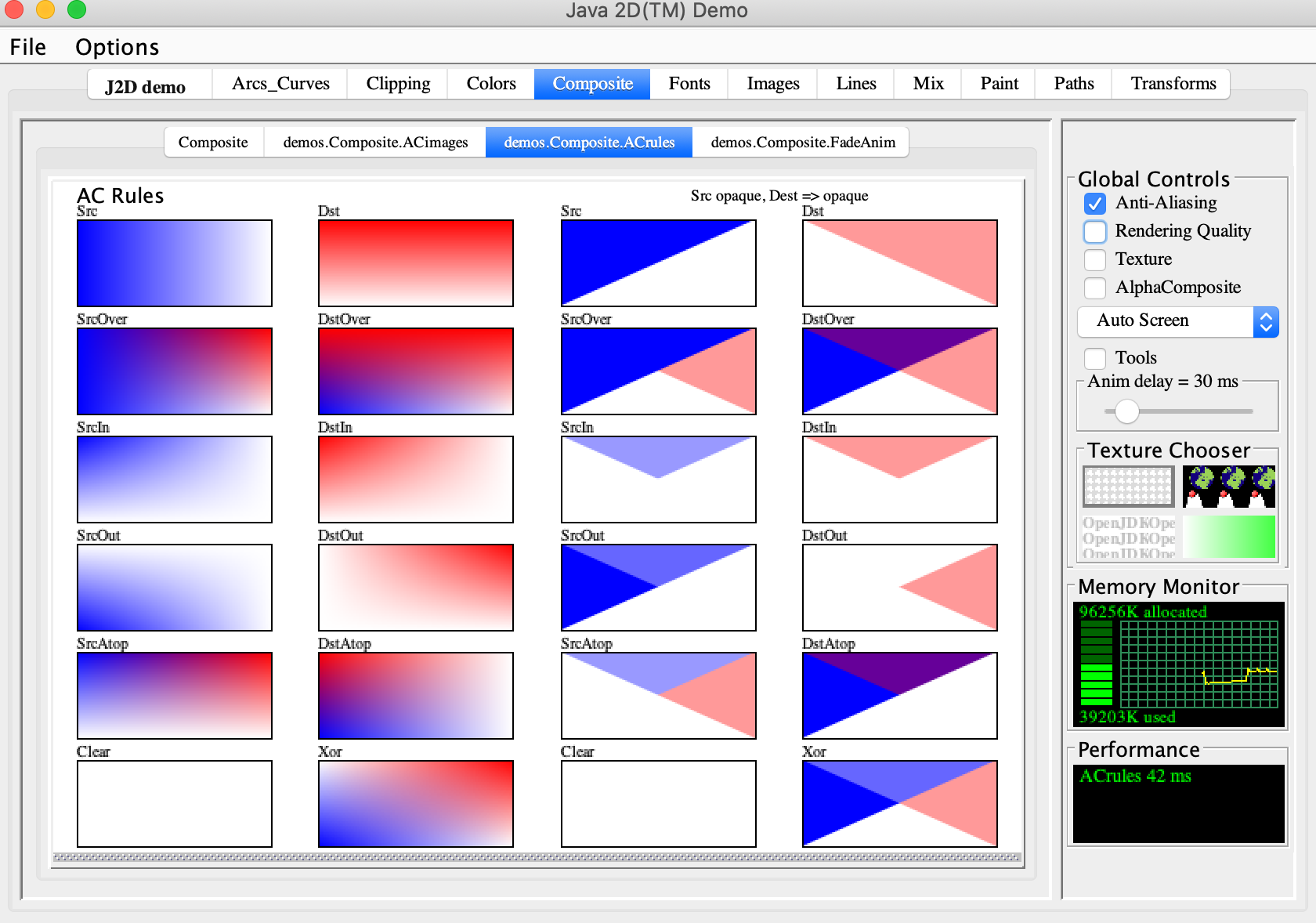This screenshot has width=1316, height=923.
Task: Open the demos.Composite.FadeAnim tab
Action: pyautogui.click(x=802, y=143)
